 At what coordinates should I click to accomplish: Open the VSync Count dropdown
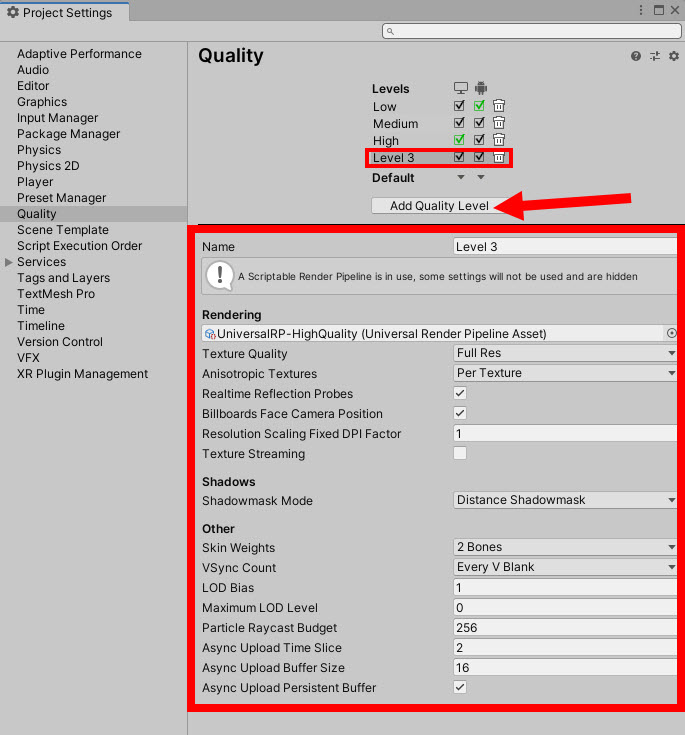[x=565, y=567]
